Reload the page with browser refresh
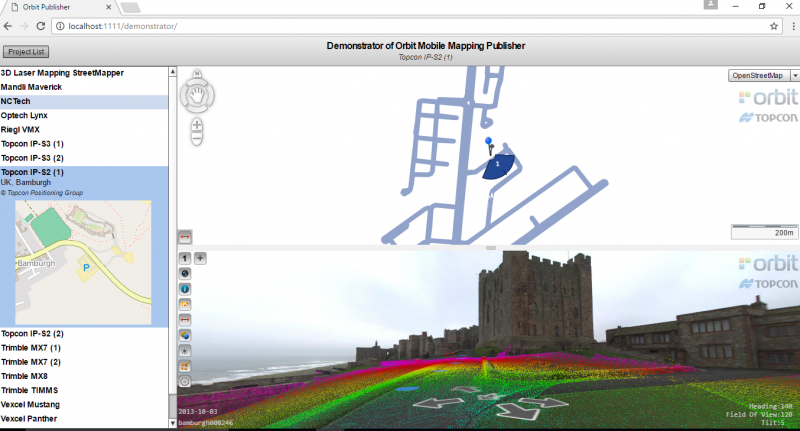 tap(41, 26)
